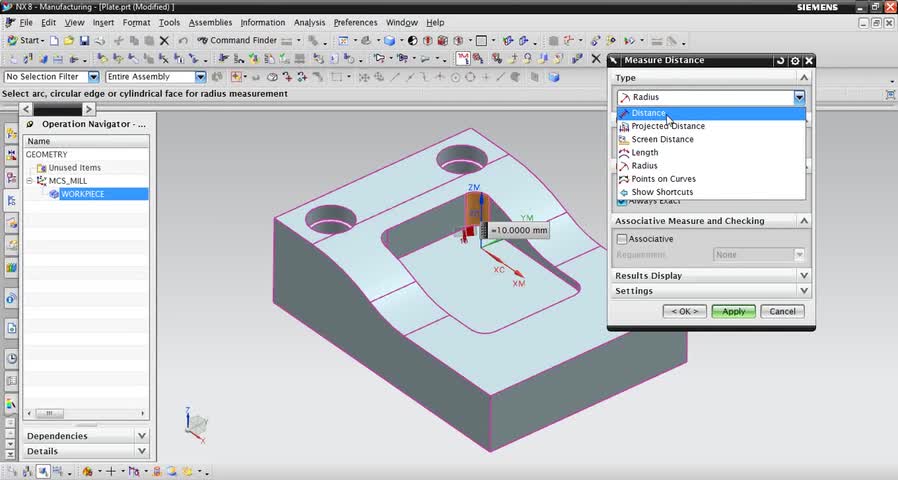The height and width of the screenshot is (480, 898).
Task: Click the New file icon
Action: click(x=53, y=41)
